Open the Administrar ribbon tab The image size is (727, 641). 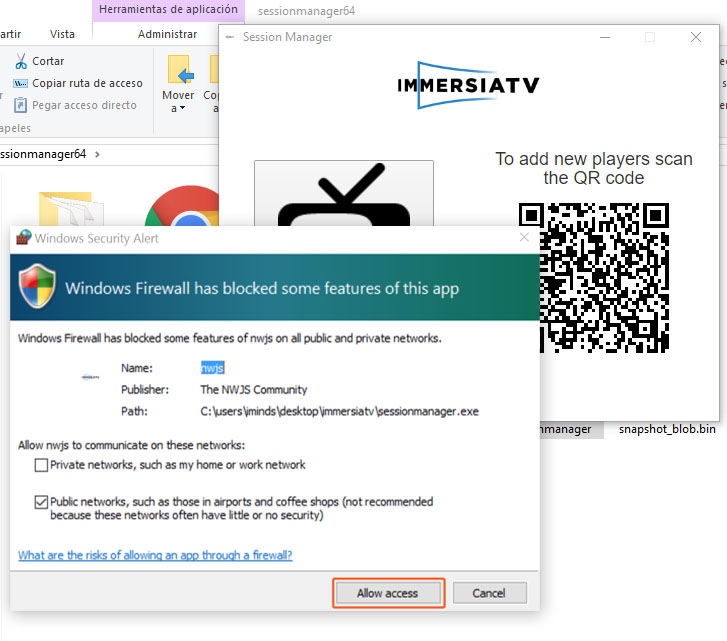tap(167, 34)
